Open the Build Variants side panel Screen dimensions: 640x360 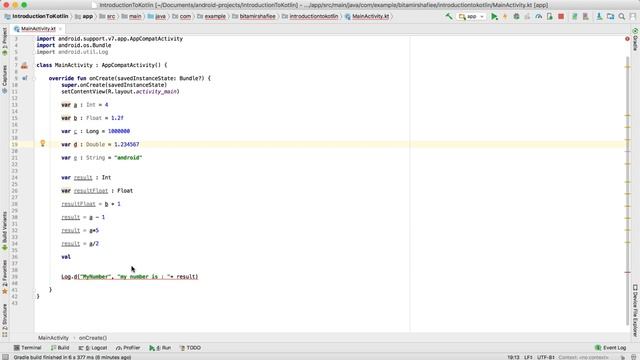click(4, 231)
